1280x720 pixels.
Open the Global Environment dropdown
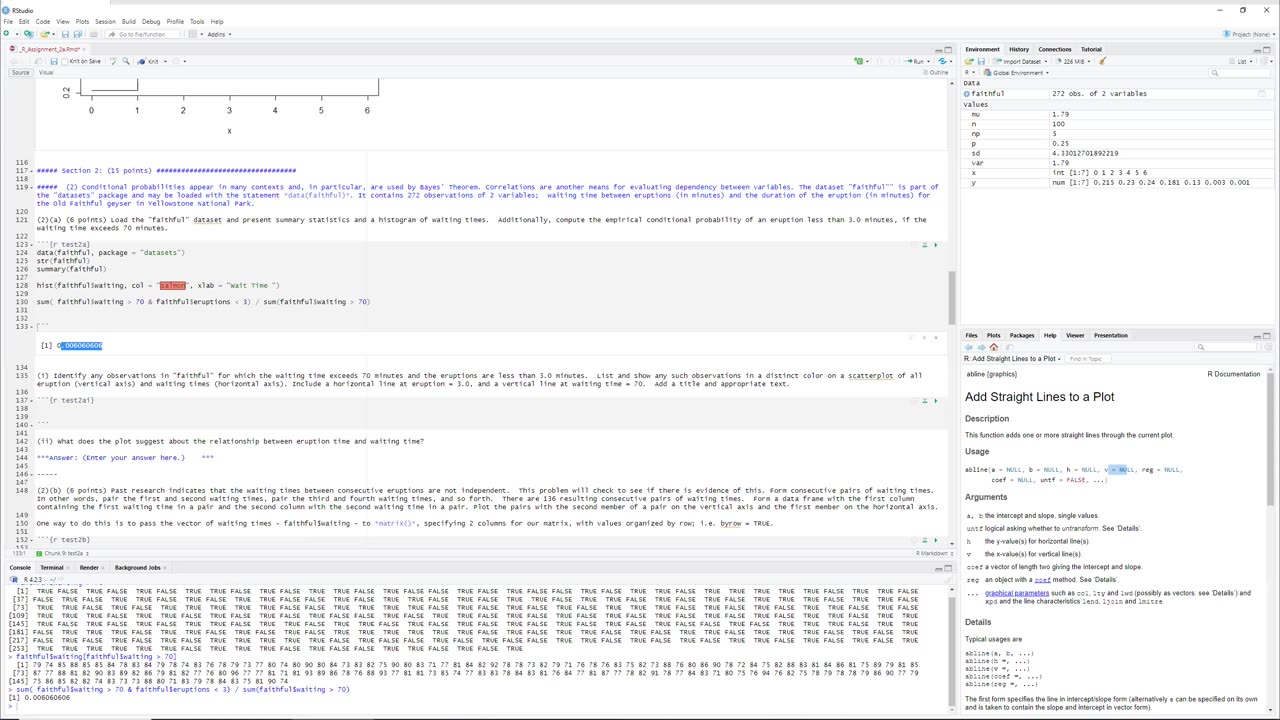pos(1018,72)
